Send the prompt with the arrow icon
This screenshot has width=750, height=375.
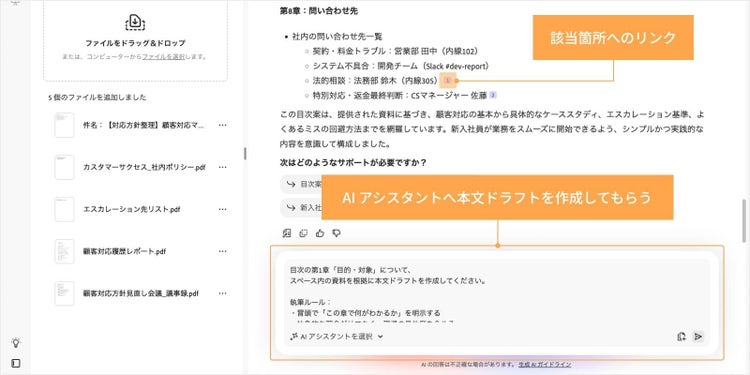click(x=698, y=337)
